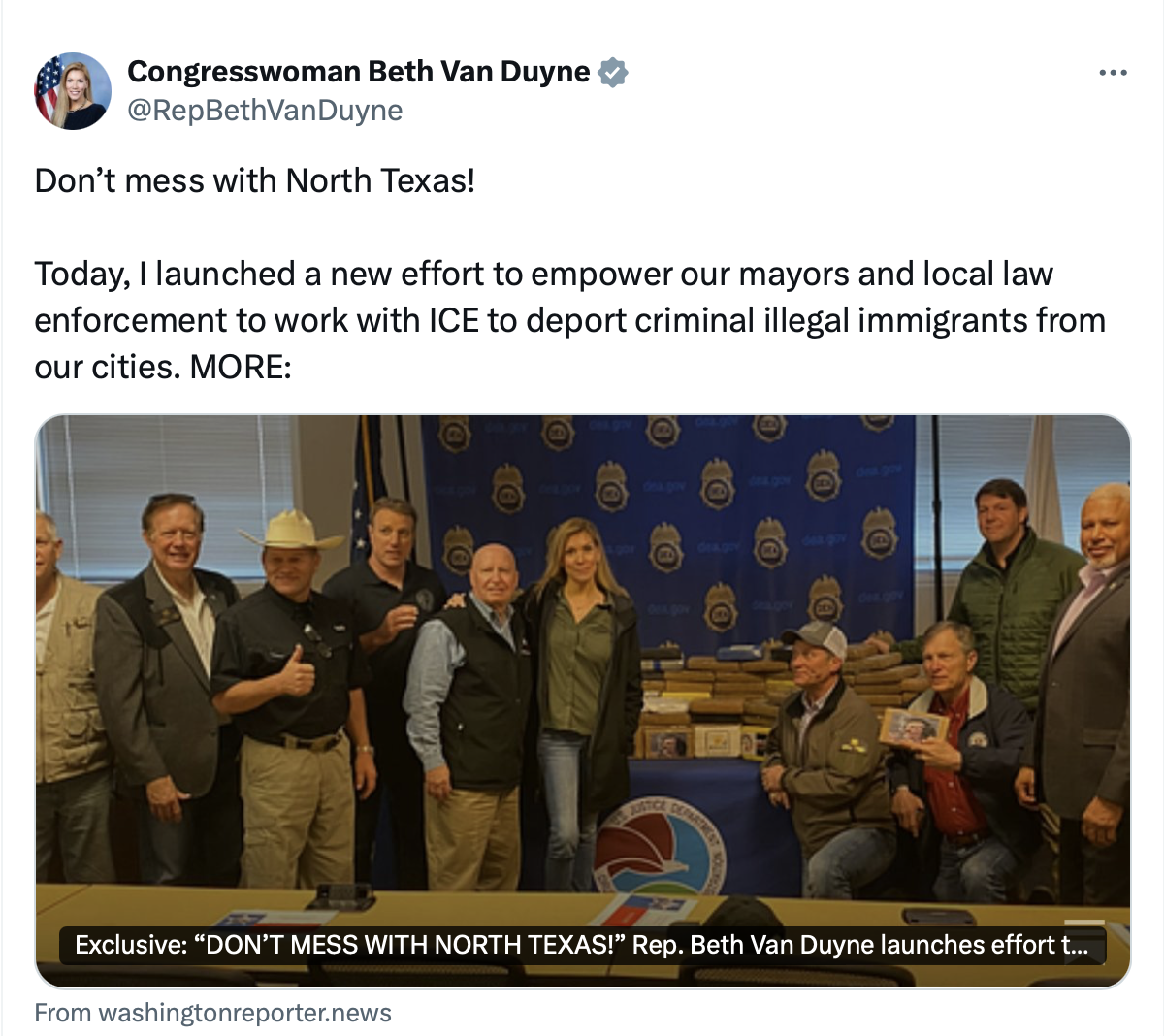Click the word MORE: in the tweet
The height and width of the screenshot is (1036, 1164).
[241, 367]
